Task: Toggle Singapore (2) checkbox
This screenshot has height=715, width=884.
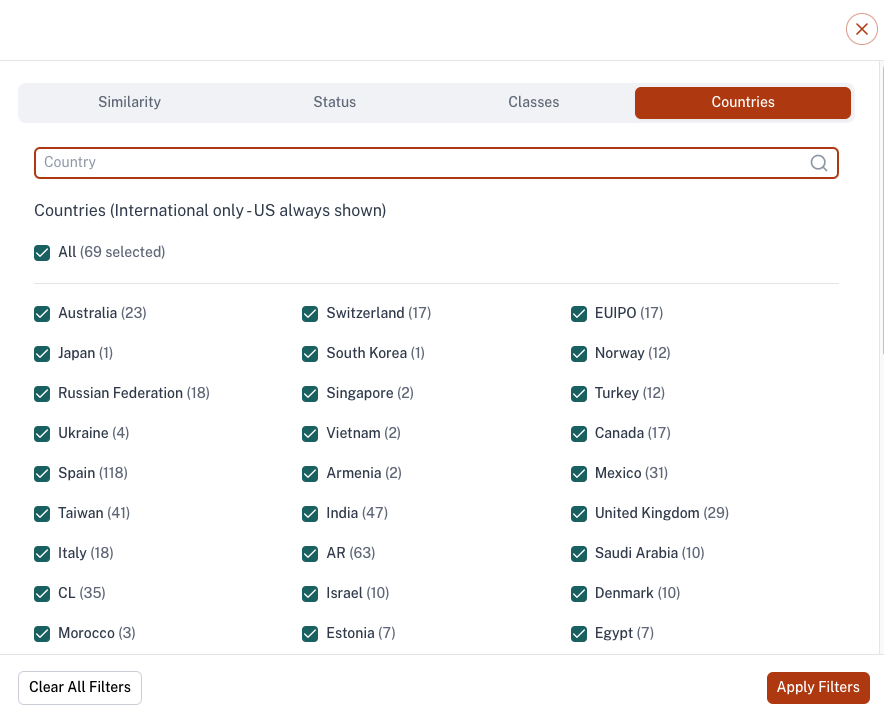Action: (310, 394)
